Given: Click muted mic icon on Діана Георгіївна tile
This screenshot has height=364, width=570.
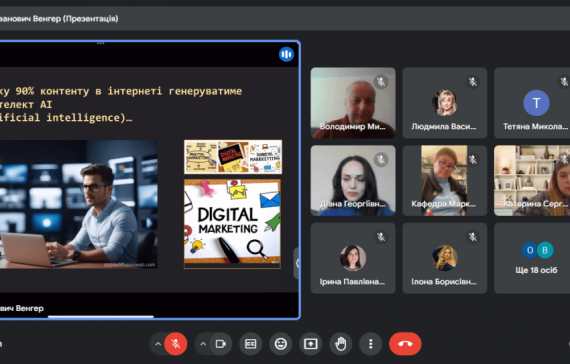Looking at the screenshot, I should point(381,159).
